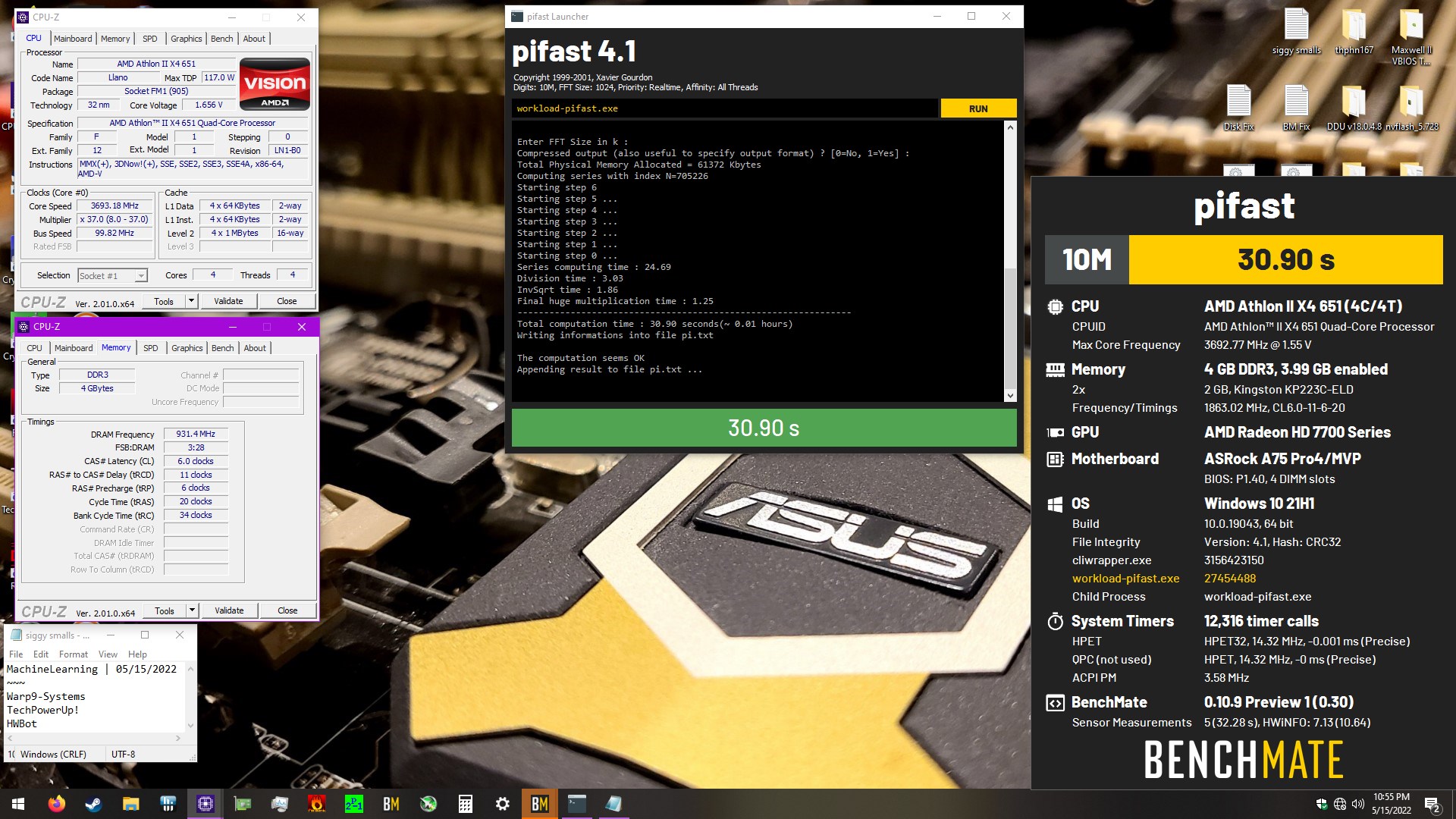Expand Tools dropdown arrow in top CPU-Z
1456x819 pixels.
[x=192, y=301]
